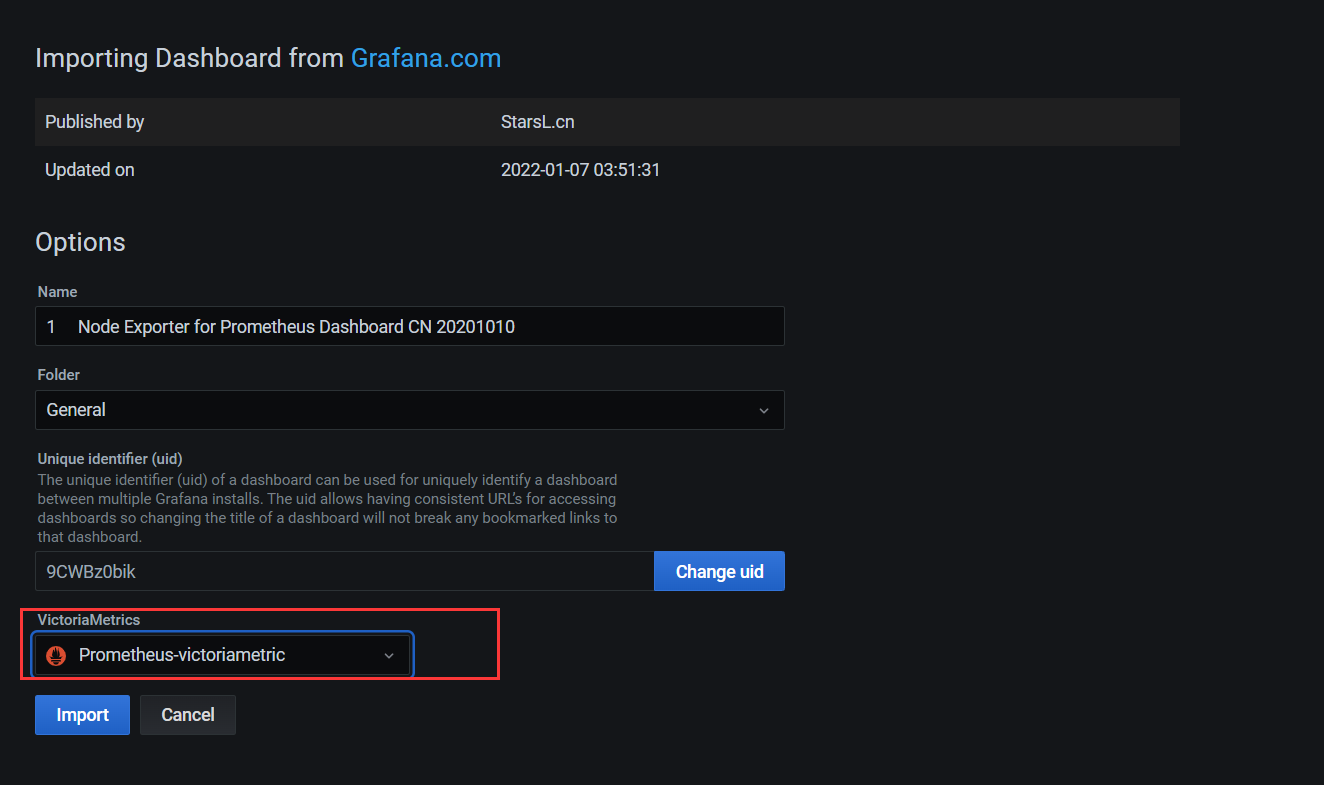Click the uid field 9CWBz0bik
This screenshot has height=785, width=1324.
click(x=344, y=571)
